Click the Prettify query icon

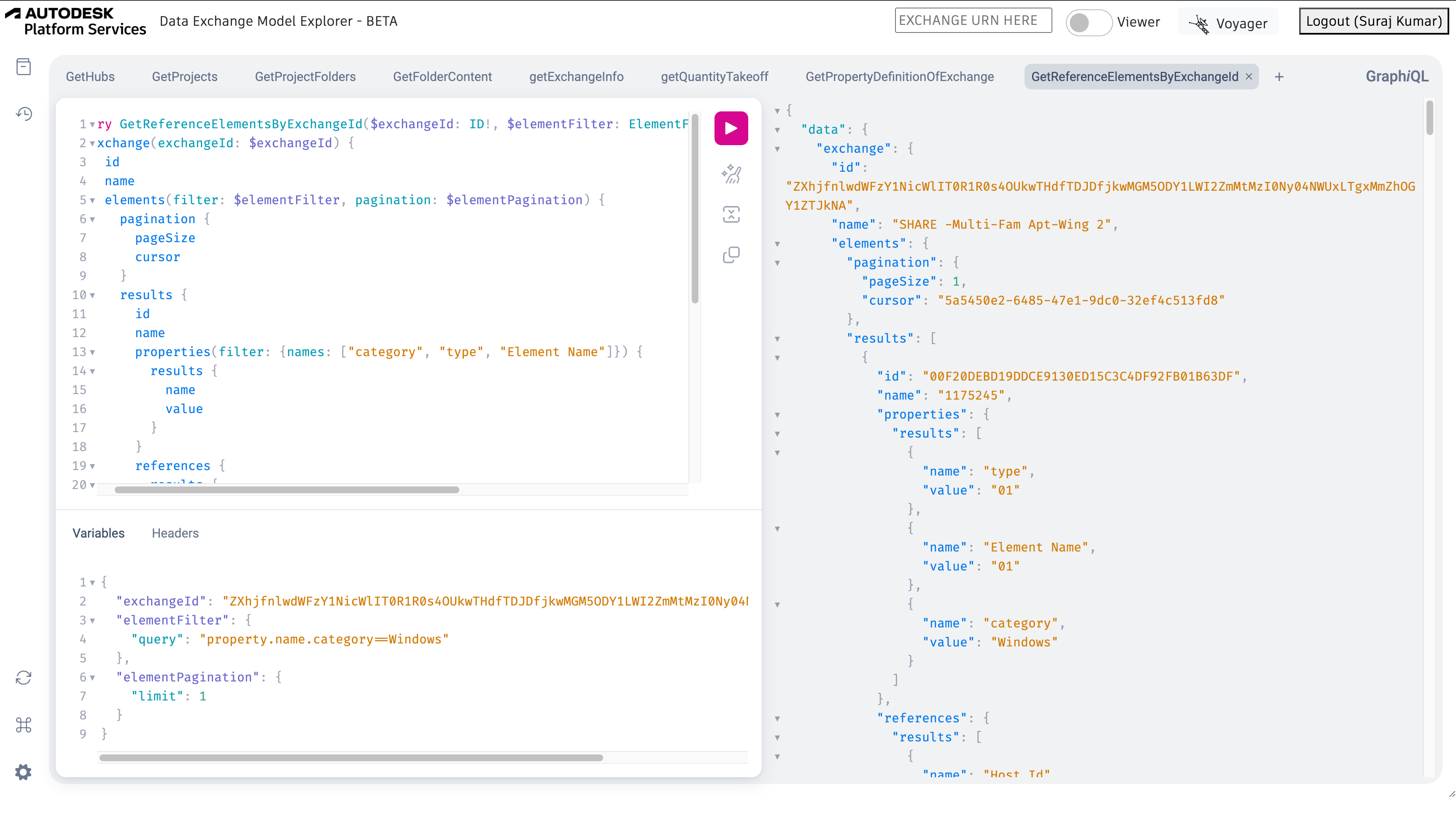731,174
